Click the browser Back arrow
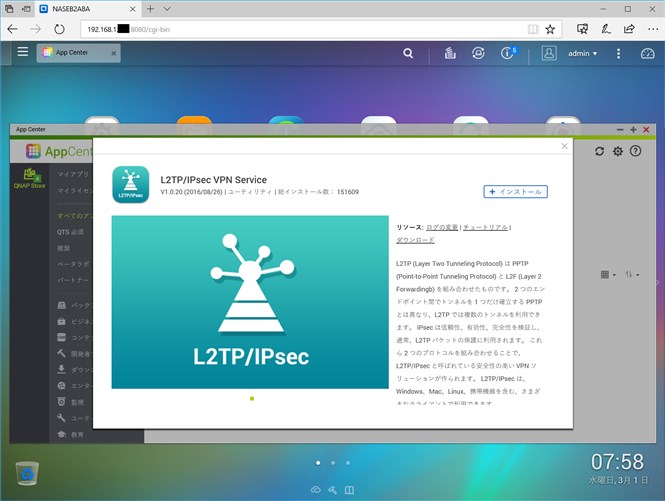This screenshot has width=665, height=501. [x=12, y=29]
